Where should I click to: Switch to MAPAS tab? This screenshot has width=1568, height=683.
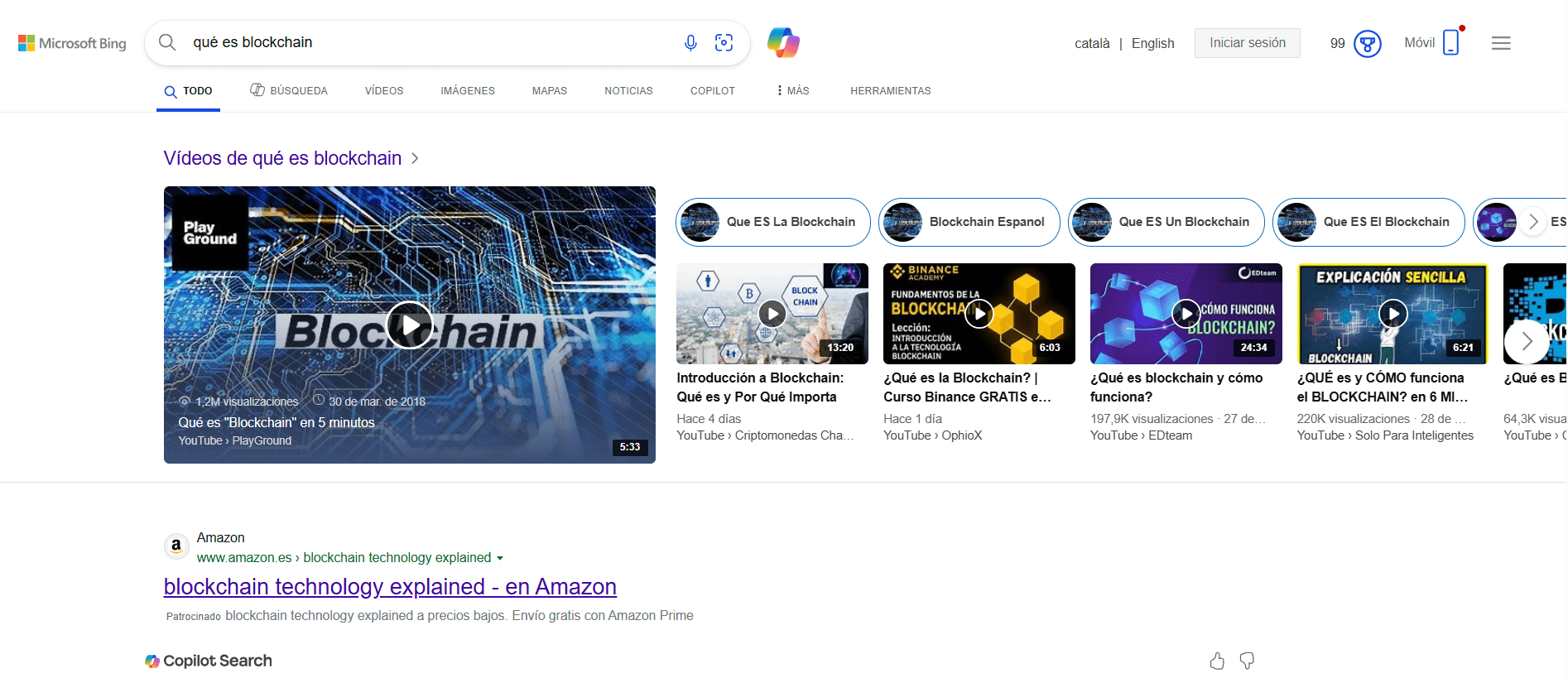550,91
